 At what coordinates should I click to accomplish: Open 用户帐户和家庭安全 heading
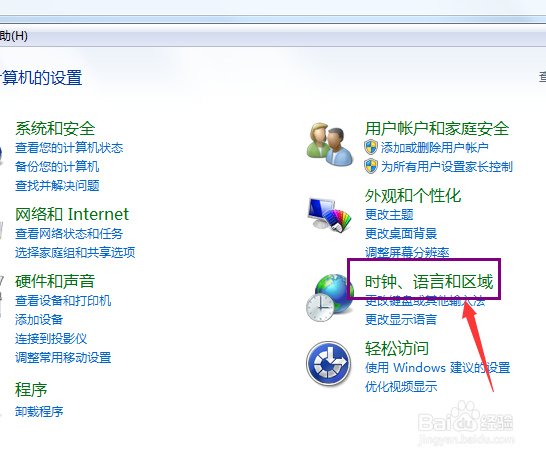(437, 129)
